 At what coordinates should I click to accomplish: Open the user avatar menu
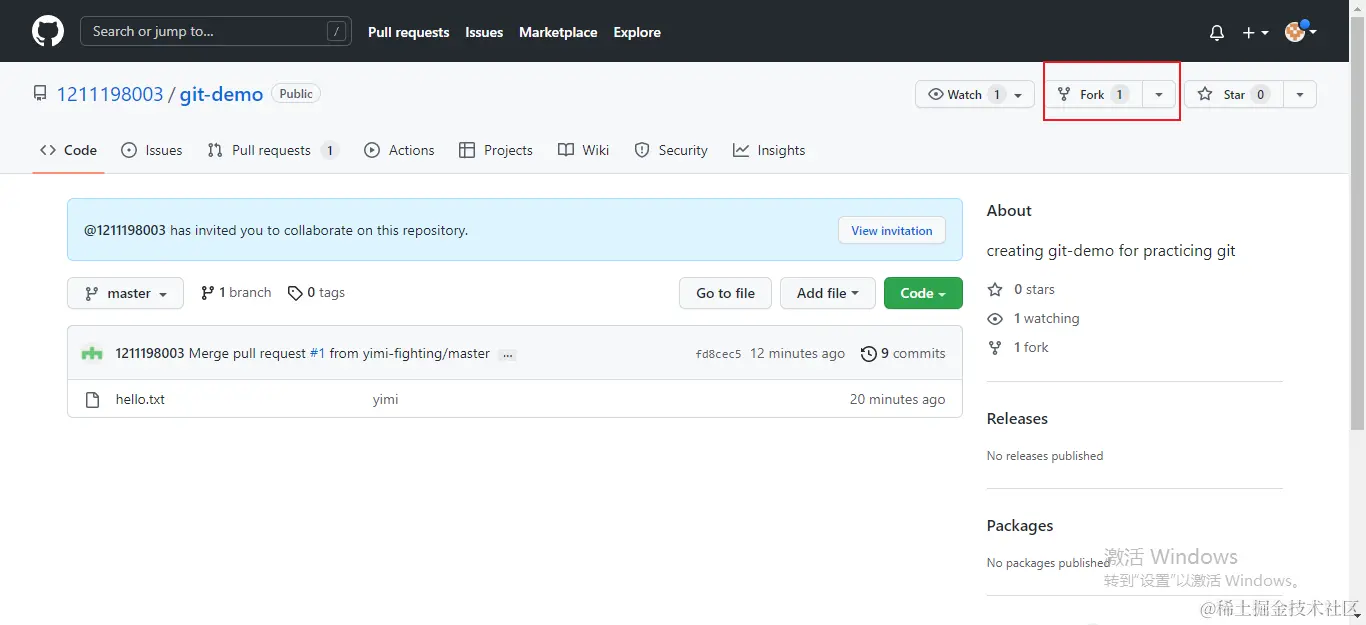(x=1300, y=32)
